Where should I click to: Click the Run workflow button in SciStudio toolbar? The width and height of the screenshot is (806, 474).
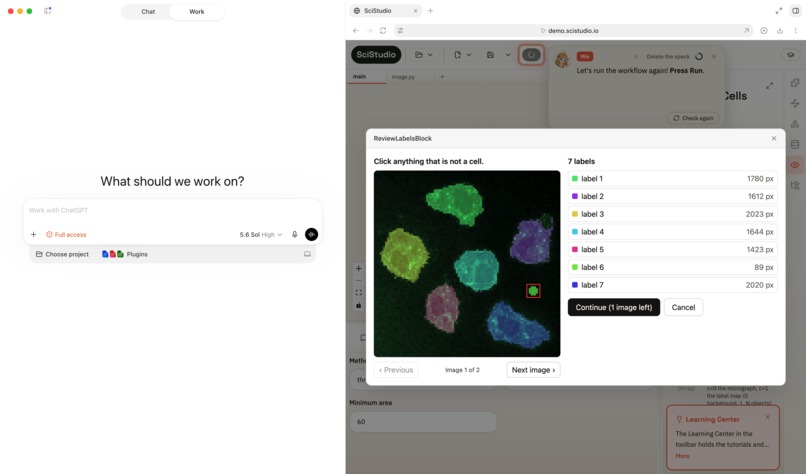click(531, 54)
